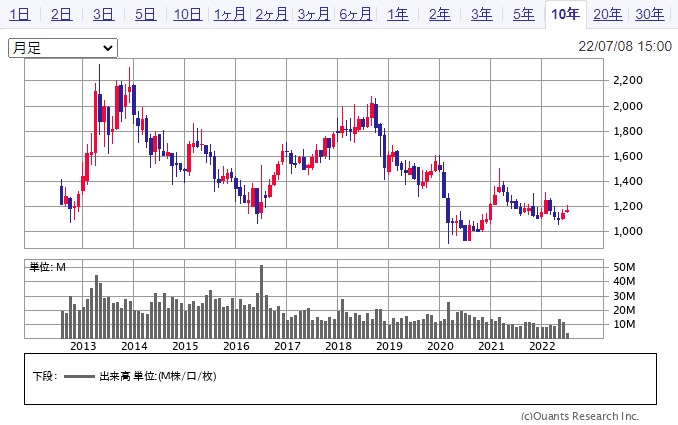Viewport: 678px width, 425px height.
Task: Select the 5日 period tab
Action: point(145,14)
